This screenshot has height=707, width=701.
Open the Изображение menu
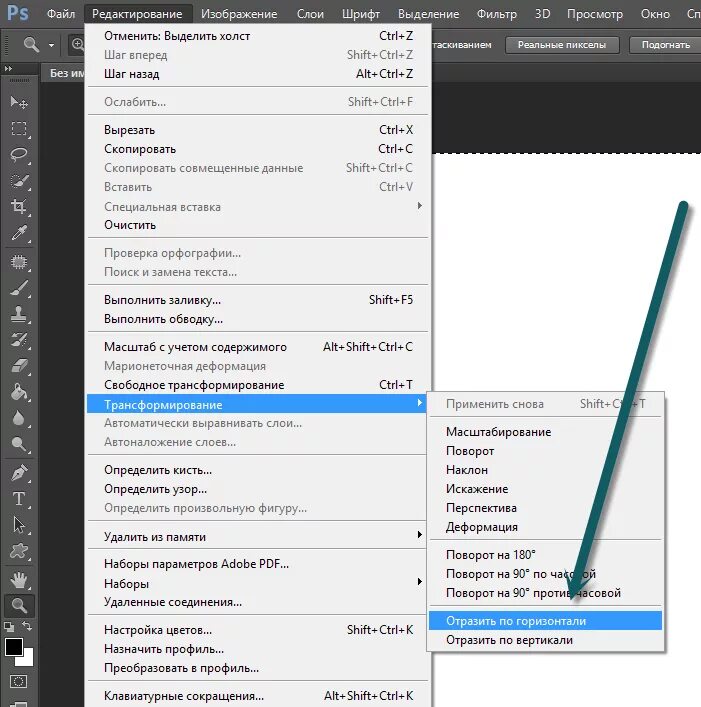[239, 14]
